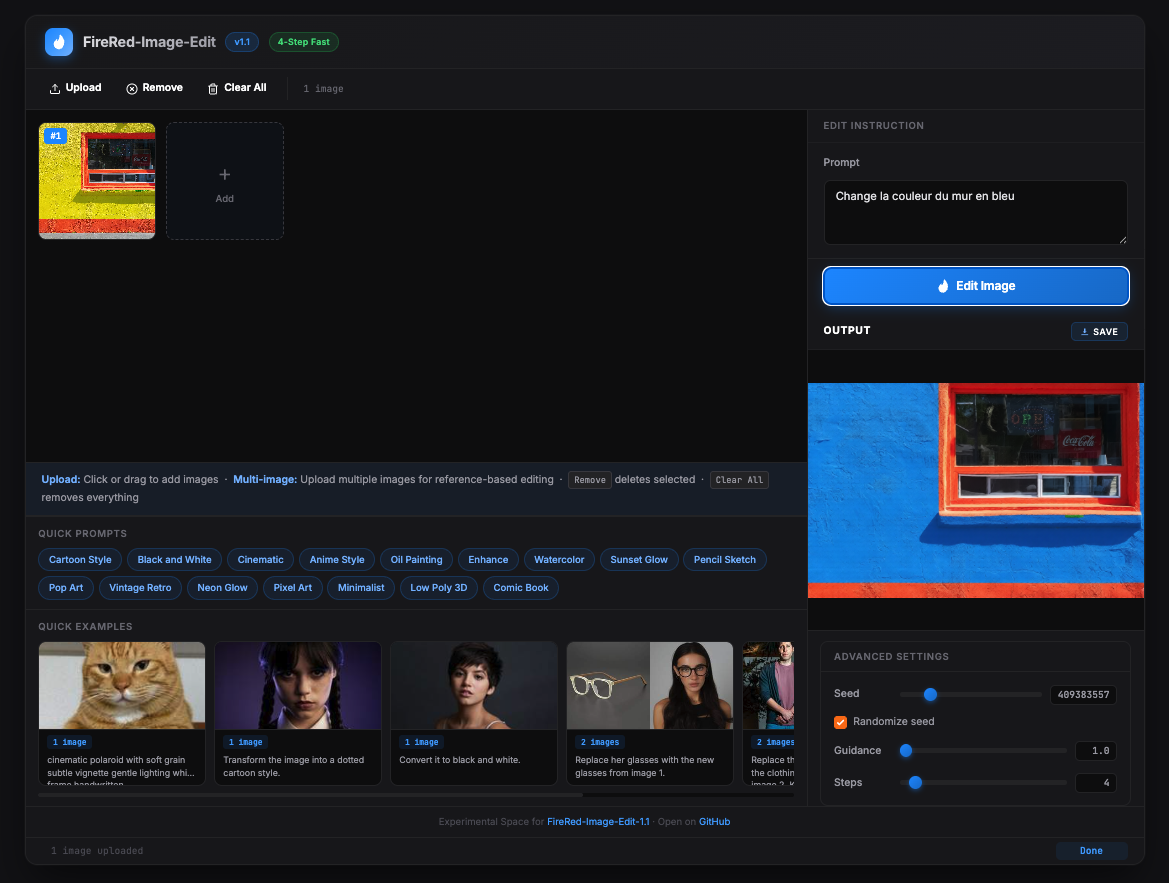Click the Remove circle-x icon

point(132,89)
